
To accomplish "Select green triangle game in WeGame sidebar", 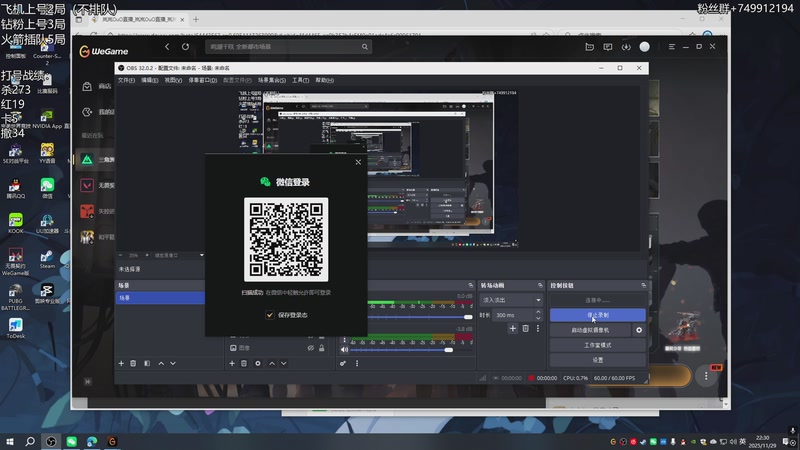I will (87, 160).
